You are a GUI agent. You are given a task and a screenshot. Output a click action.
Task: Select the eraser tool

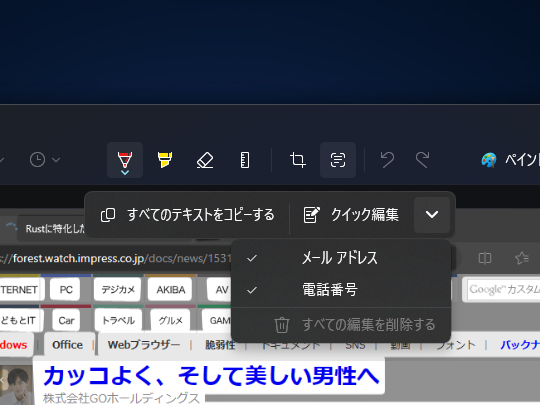coord(205,160)
